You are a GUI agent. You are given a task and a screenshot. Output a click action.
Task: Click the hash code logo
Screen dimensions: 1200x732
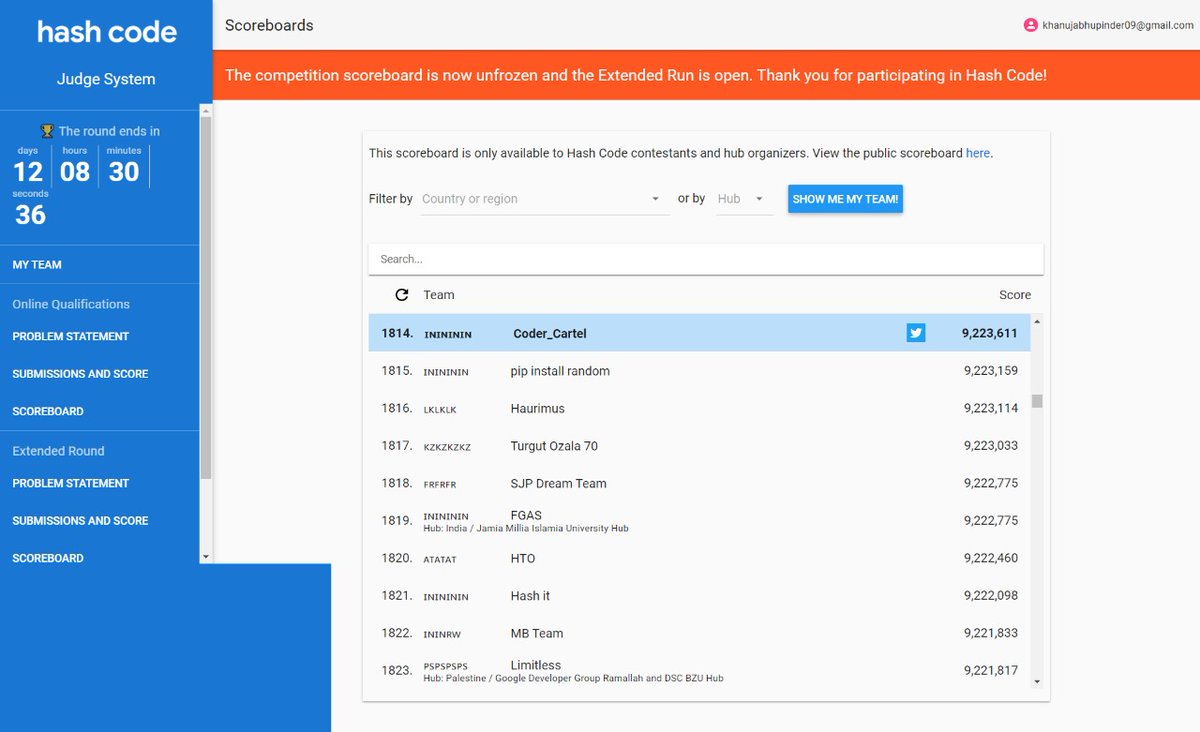point(107,31)
